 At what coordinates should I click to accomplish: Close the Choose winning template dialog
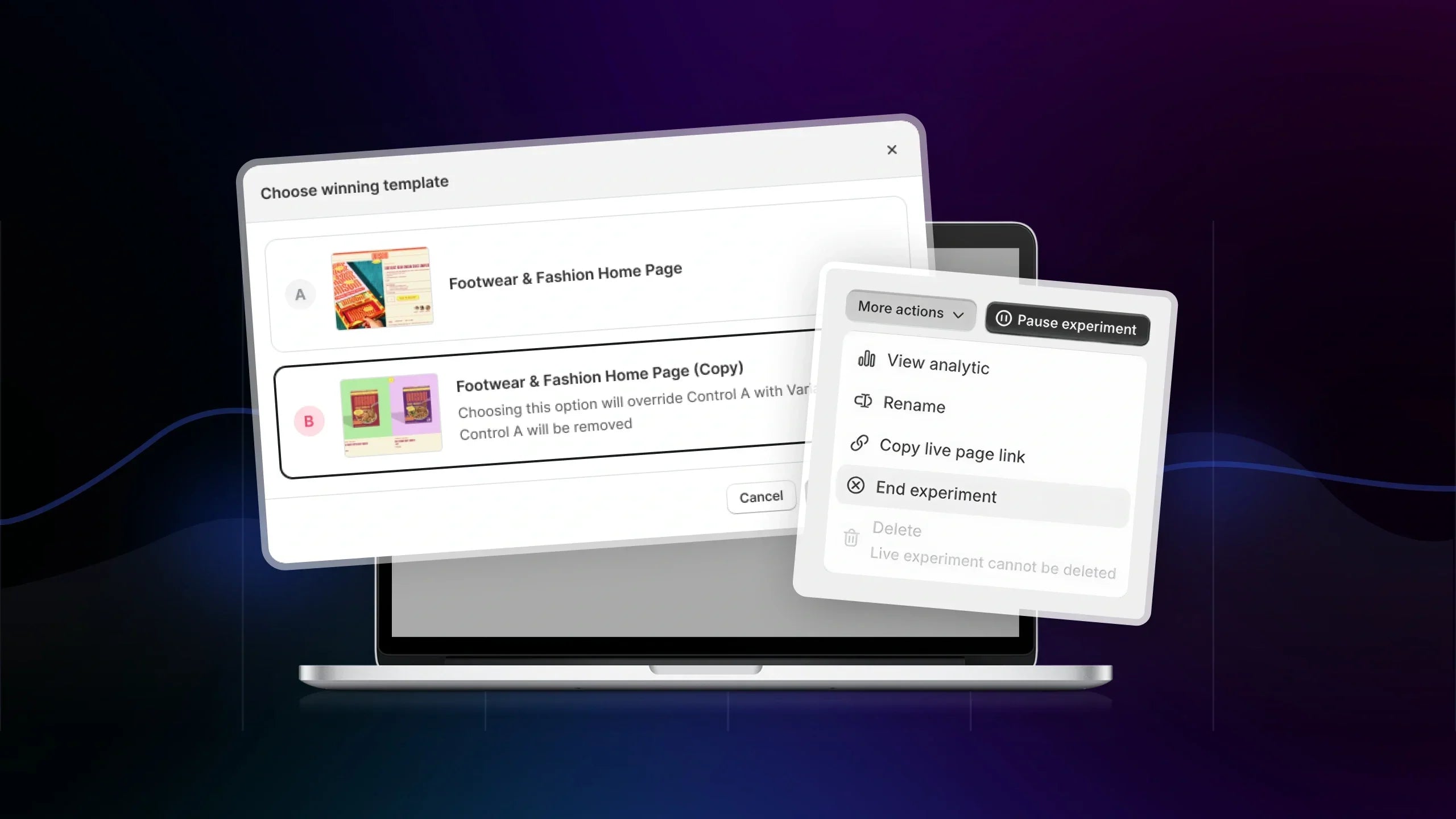point(892,150)
